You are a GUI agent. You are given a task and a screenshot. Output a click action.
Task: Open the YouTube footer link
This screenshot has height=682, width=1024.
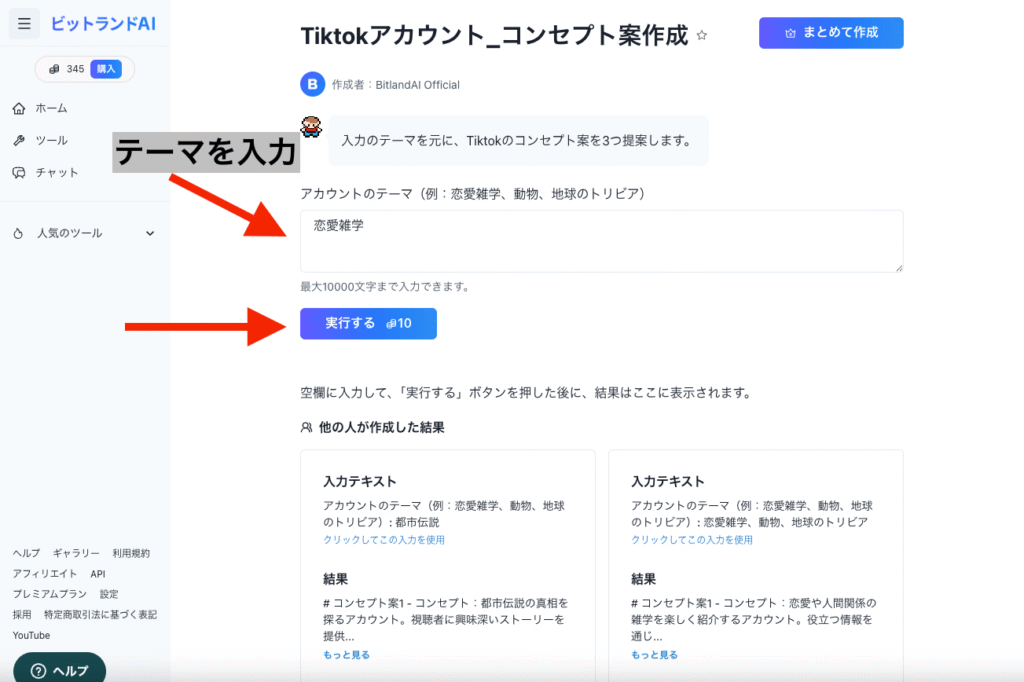pos(31,635)
